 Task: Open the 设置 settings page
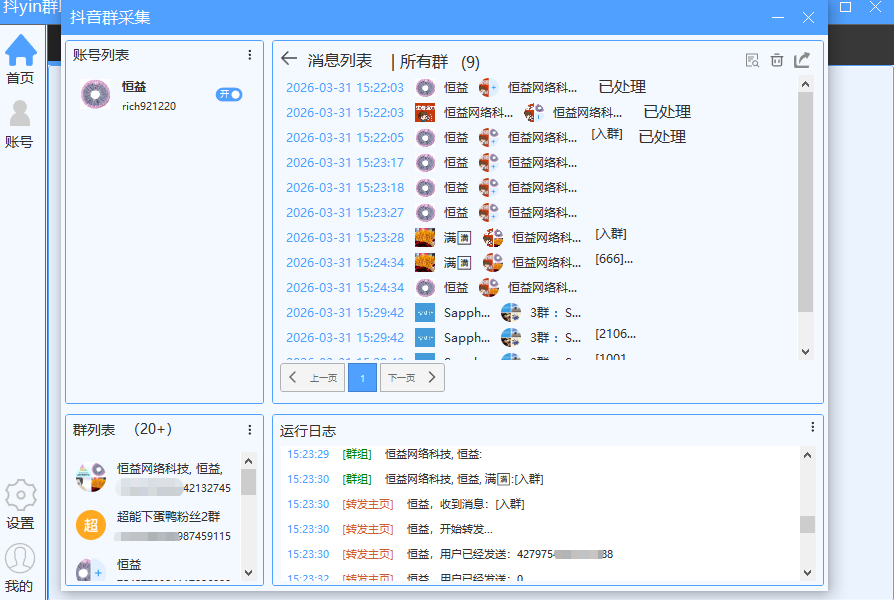22,500
